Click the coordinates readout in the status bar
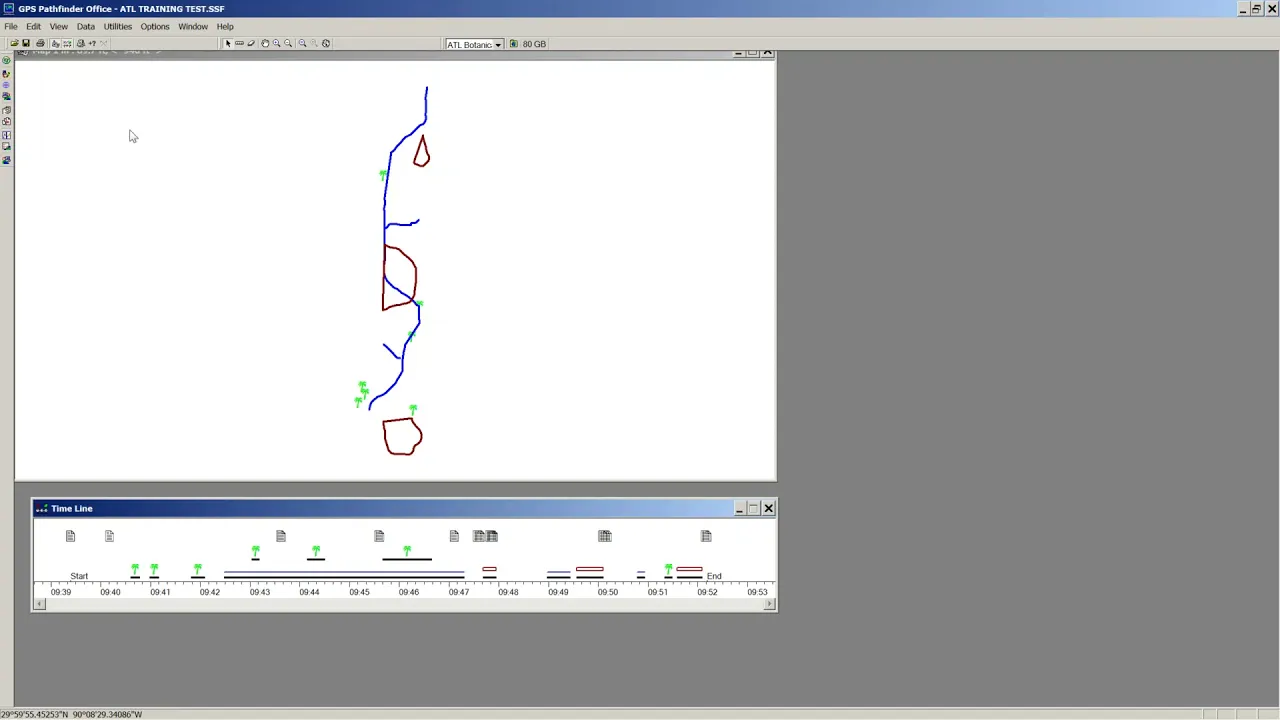 click(72, 714)
